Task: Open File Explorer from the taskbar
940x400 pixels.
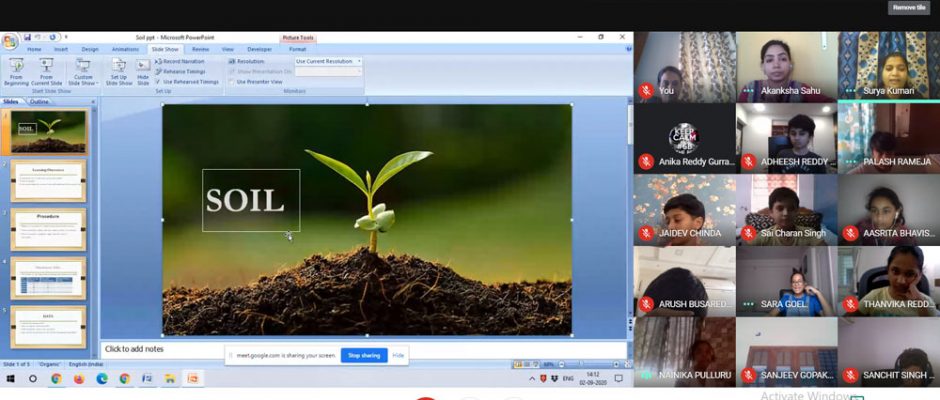Action: [x=170, y=378]
